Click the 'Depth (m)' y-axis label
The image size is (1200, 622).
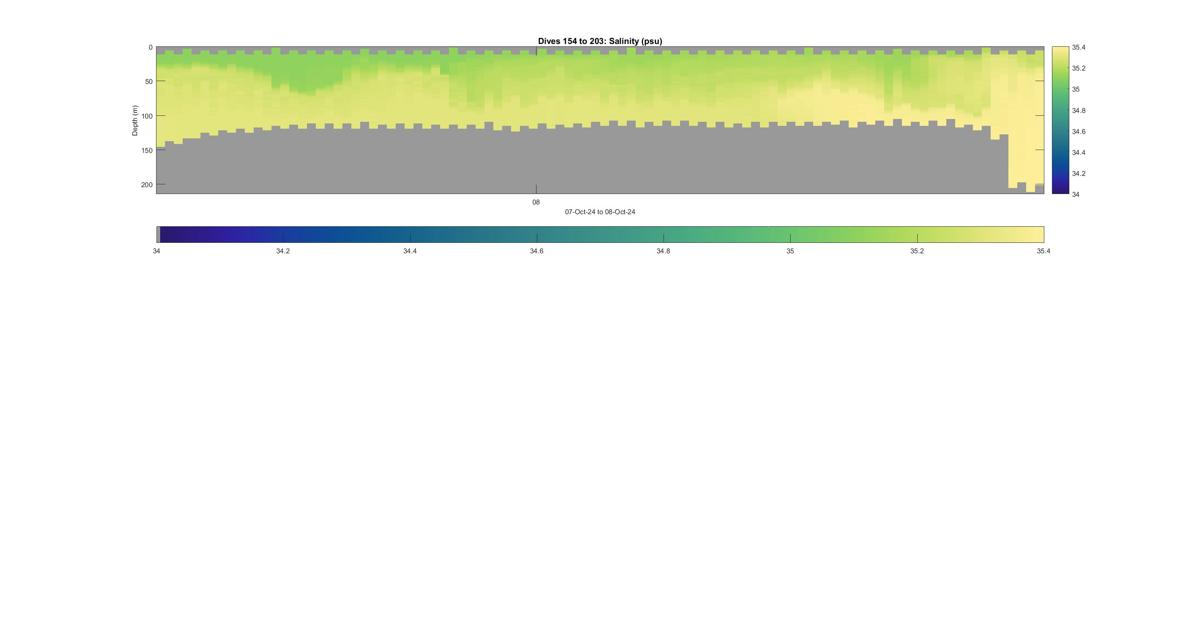[134, 120]
